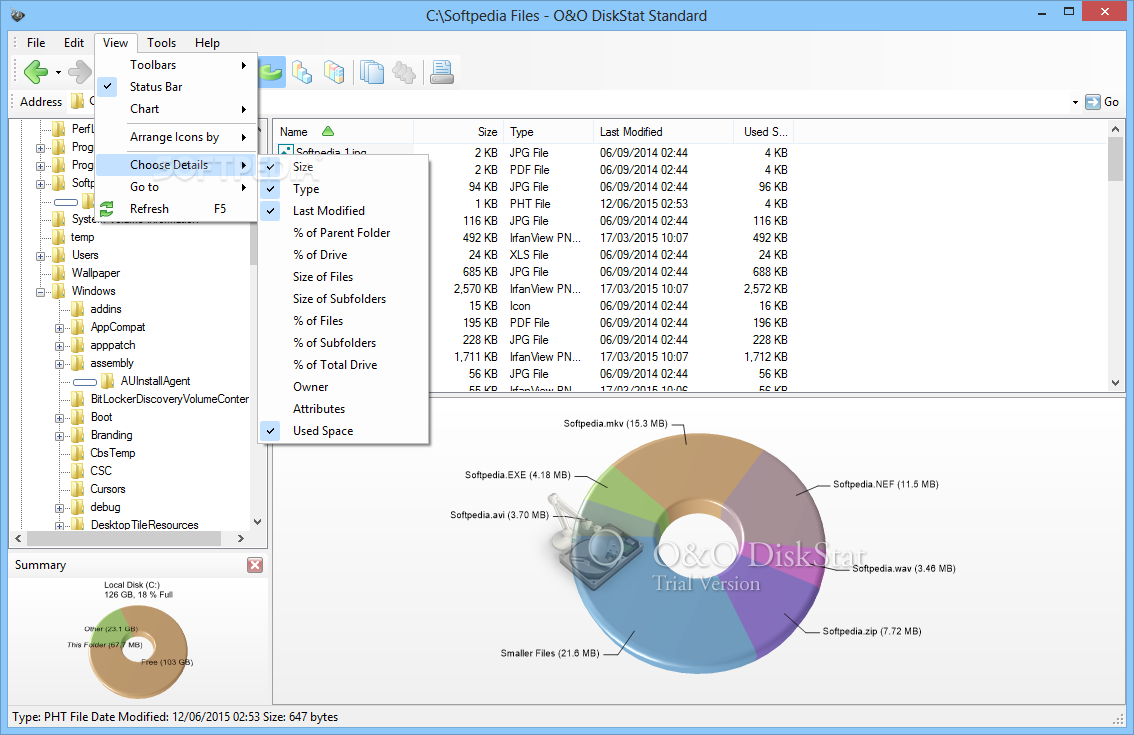Open the Chart submenu

(176, 109)
